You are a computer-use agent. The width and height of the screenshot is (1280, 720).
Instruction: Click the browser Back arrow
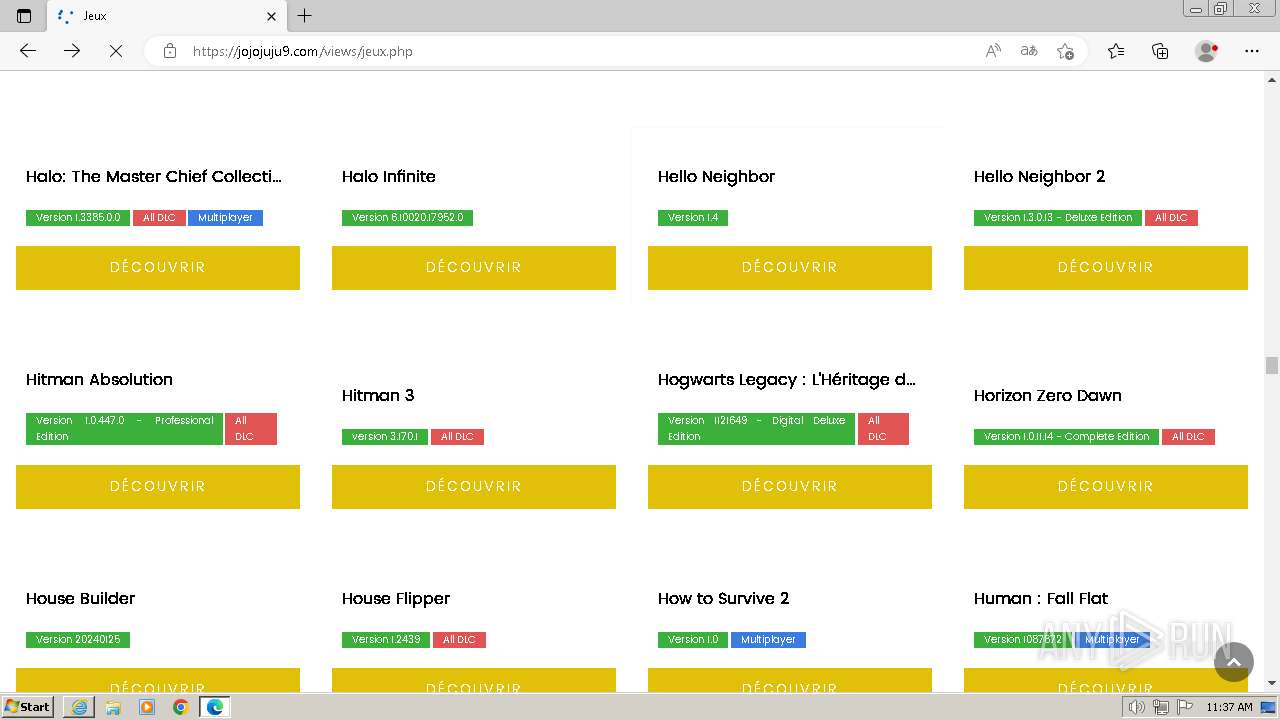[x=28, y=51]
